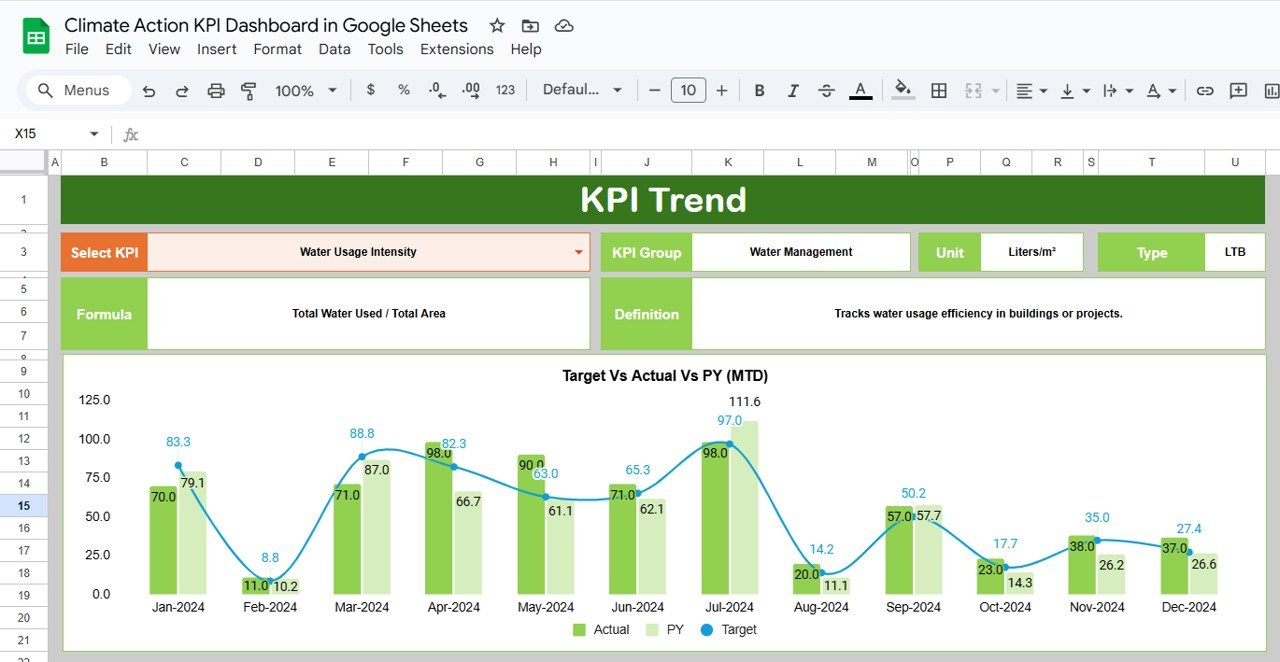
Task: Select the Total Water Used formula cell
Action: (x=369, y=313)
